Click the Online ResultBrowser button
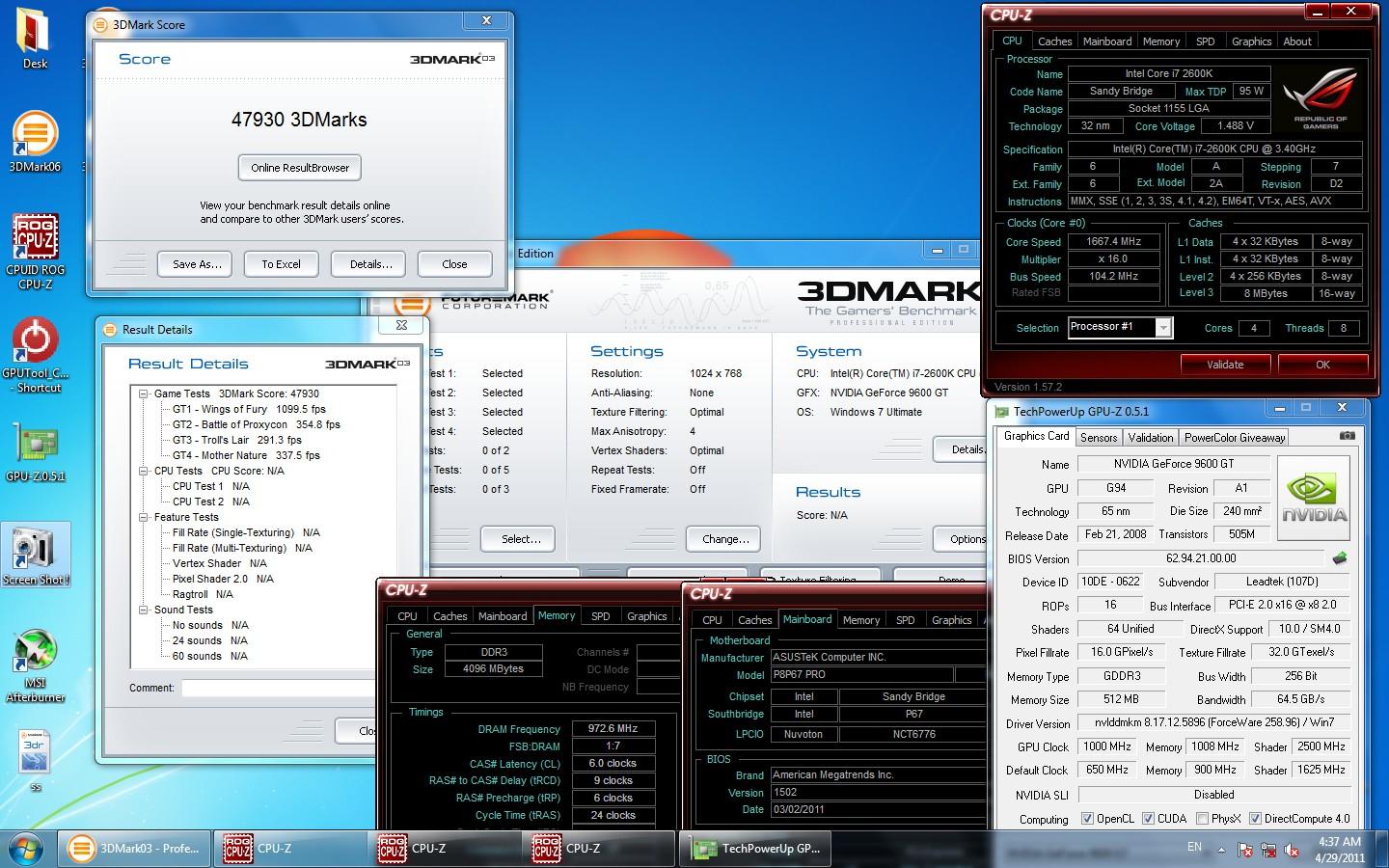 300,168
